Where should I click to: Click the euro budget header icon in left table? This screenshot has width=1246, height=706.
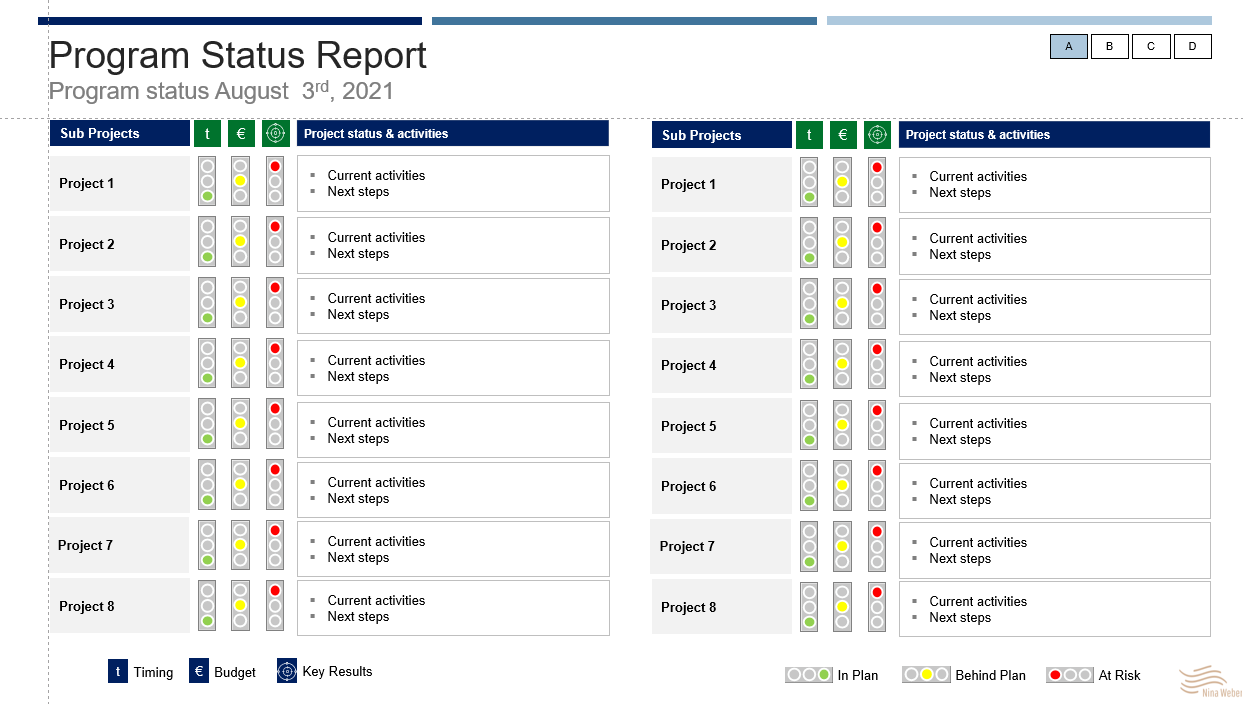tap(241, 133)
